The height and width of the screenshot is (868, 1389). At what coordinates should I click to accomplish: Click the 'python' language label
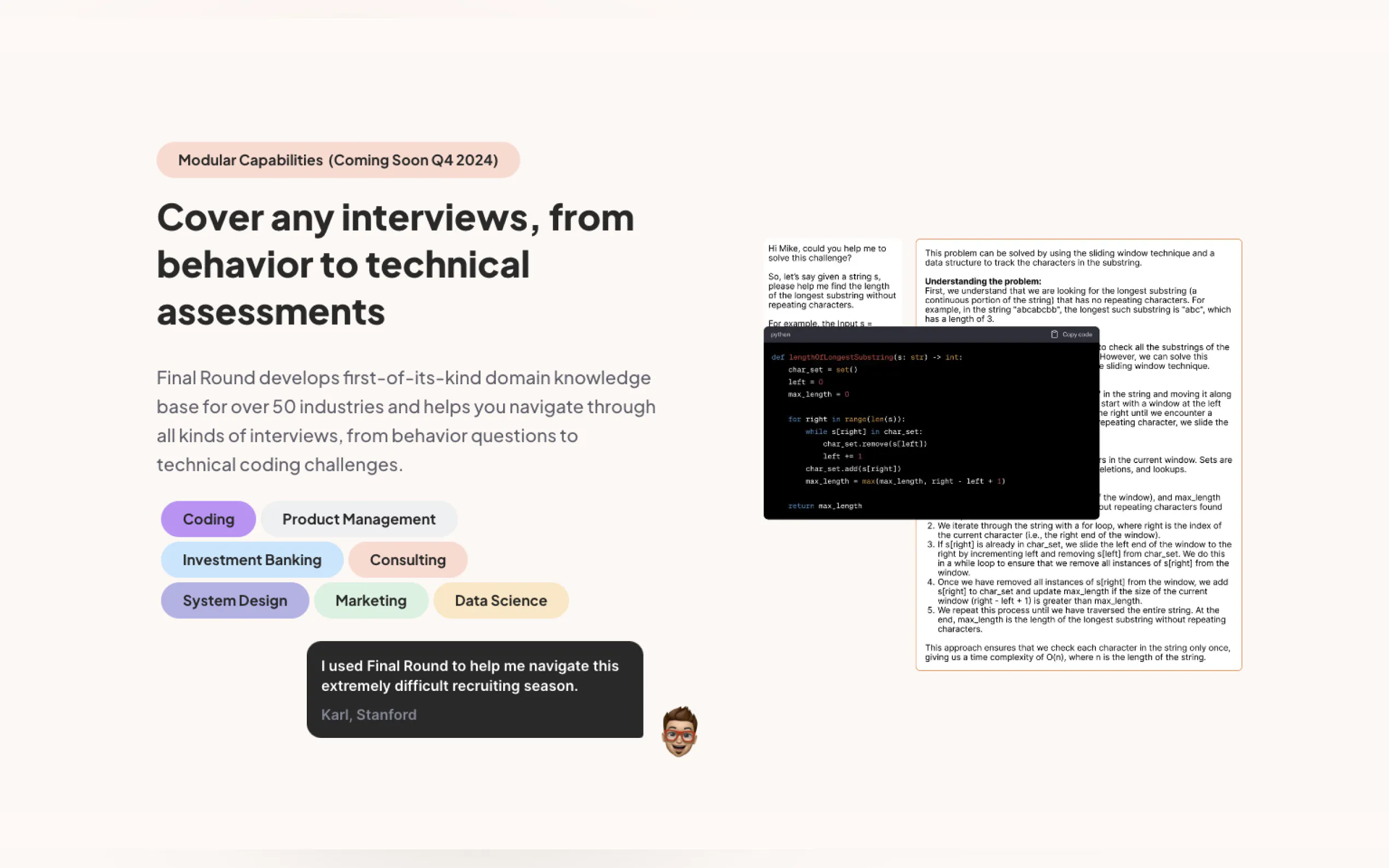[x=780, y=334]
